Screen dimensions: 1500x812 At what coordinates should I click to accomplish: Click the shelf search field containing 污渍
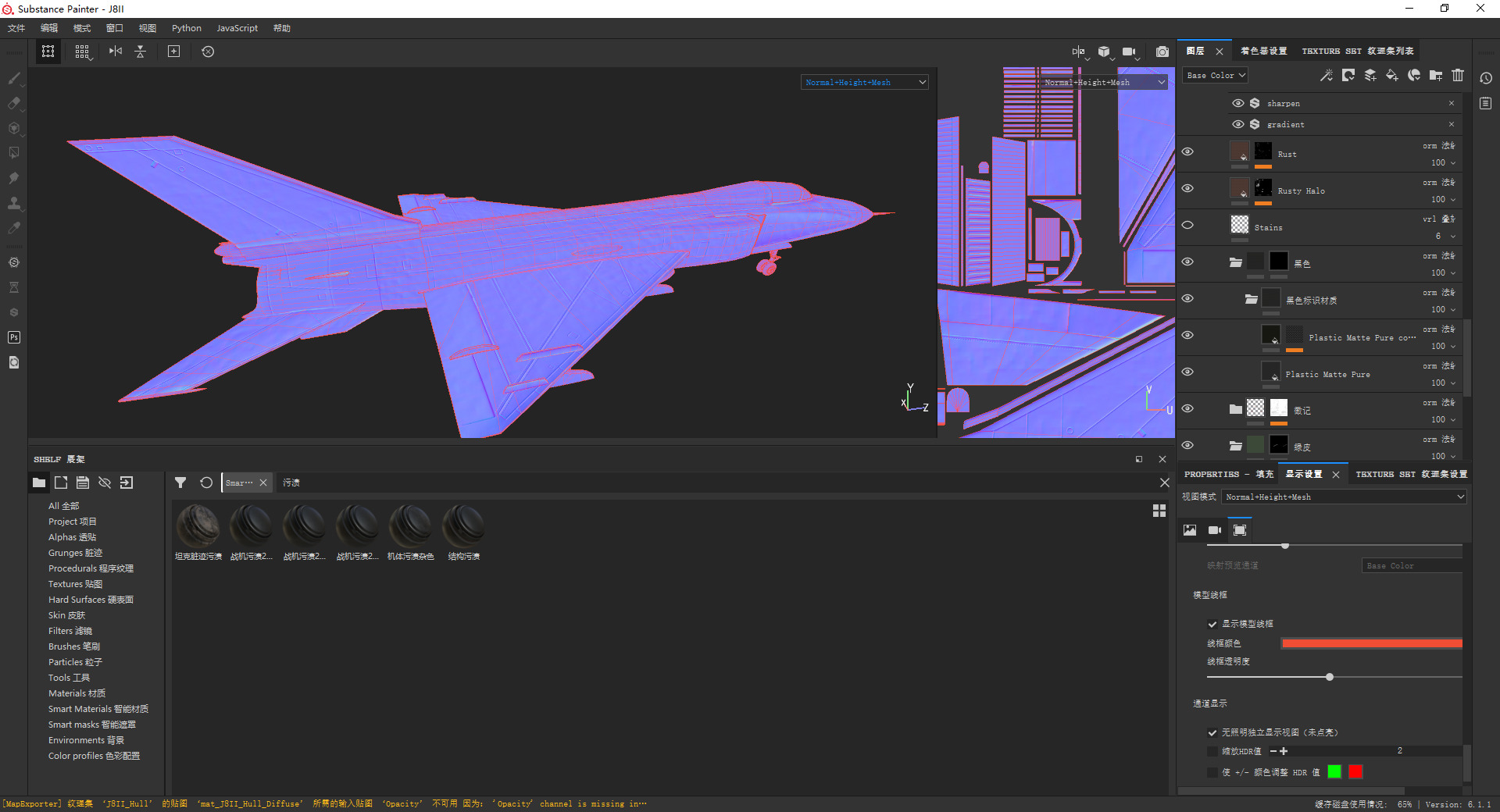pos(717,483)
